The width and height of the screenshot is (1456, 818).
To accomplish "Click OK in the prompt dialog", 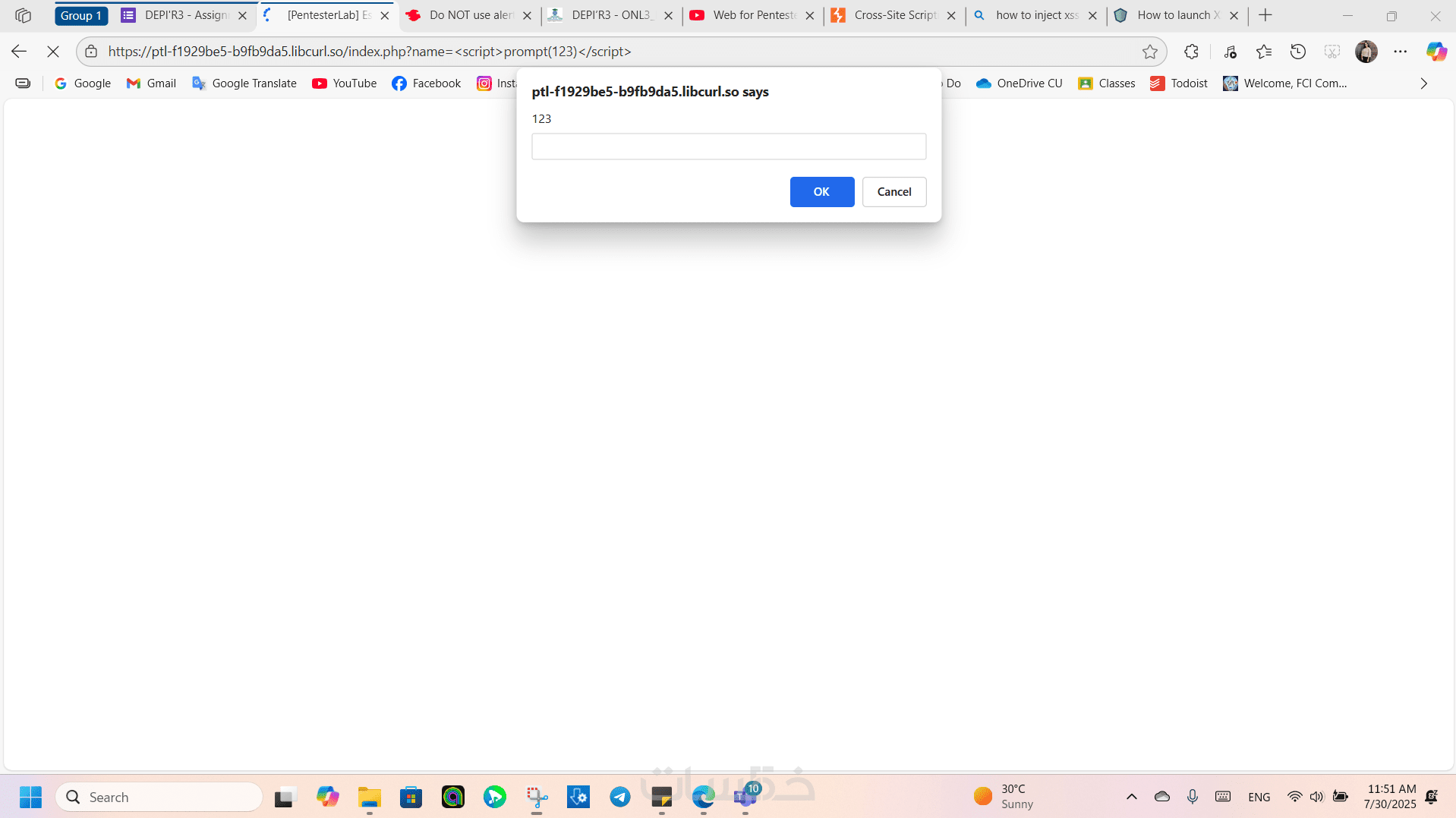I will [x=821, y=192].
